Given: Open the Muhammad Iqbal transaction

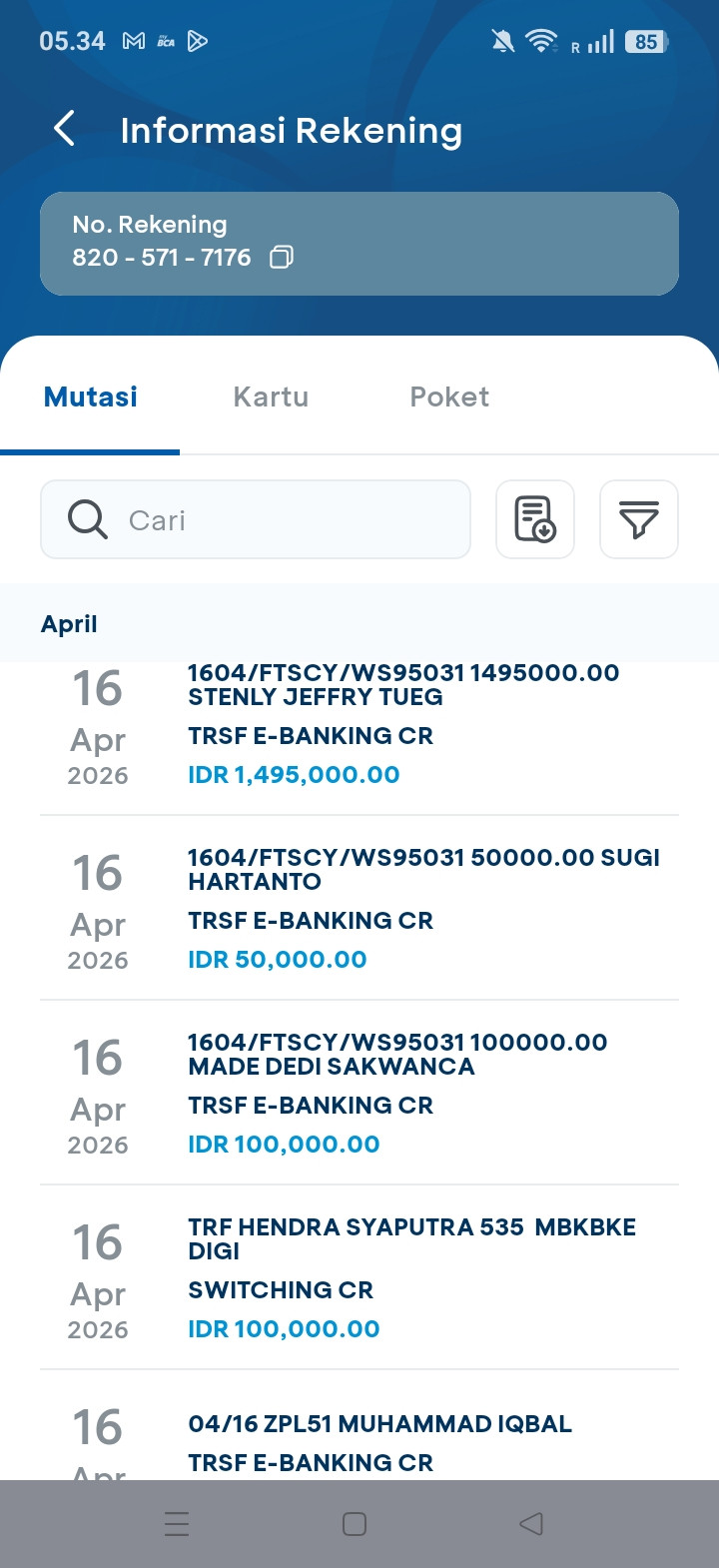Looking at the screenshot, I should tap(379, 1442).
